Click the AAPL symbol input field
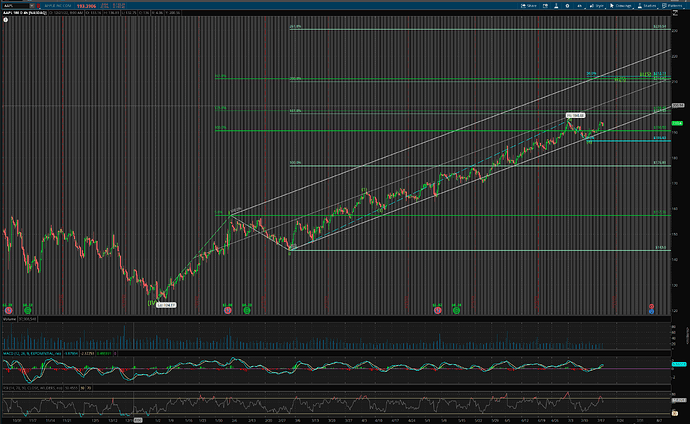Viewport: 690px width, 424px height. (16, 6)
